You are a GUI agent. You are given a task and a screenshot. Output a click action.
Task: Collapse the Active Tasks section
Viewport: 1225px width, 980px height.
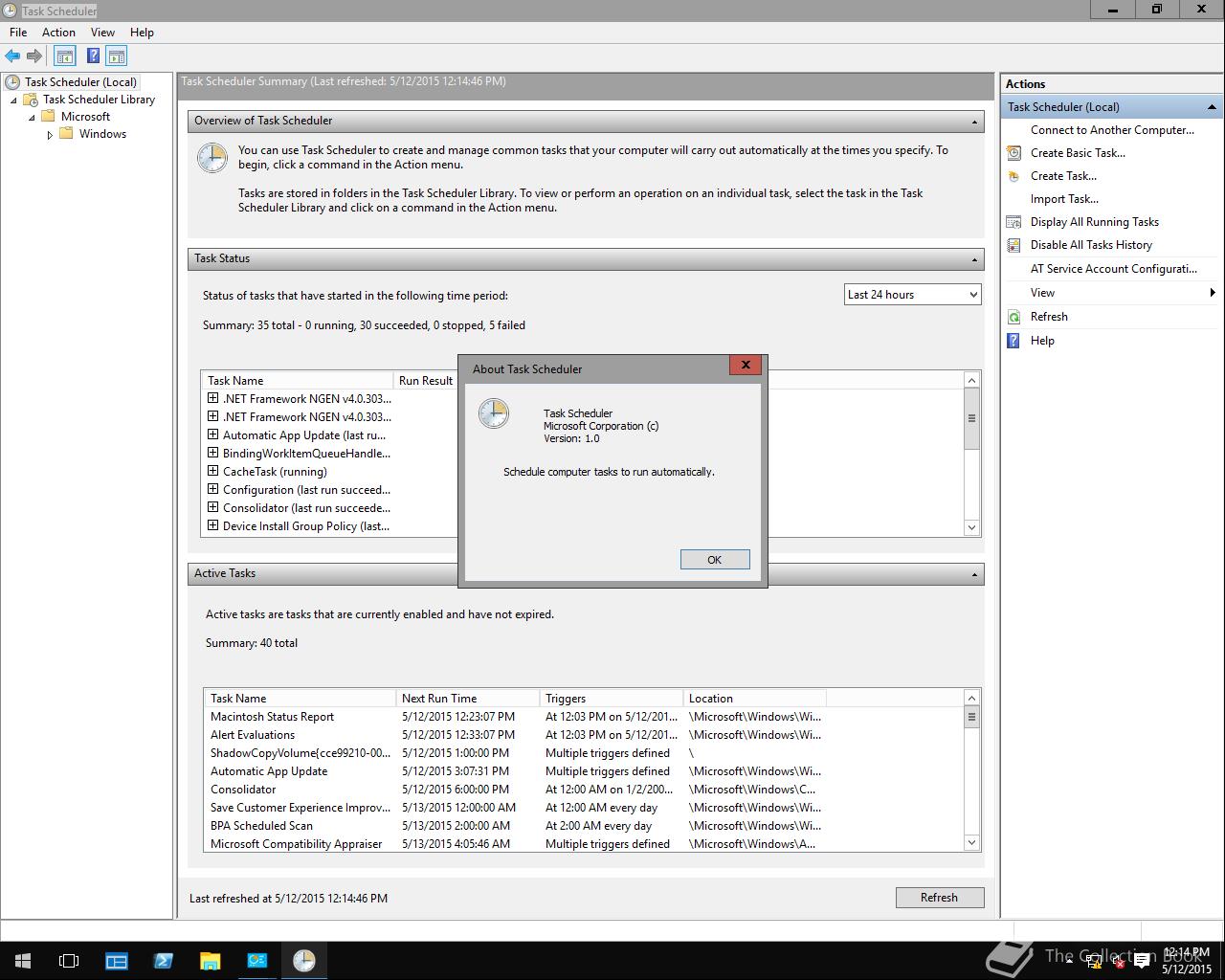coord(974,574)
